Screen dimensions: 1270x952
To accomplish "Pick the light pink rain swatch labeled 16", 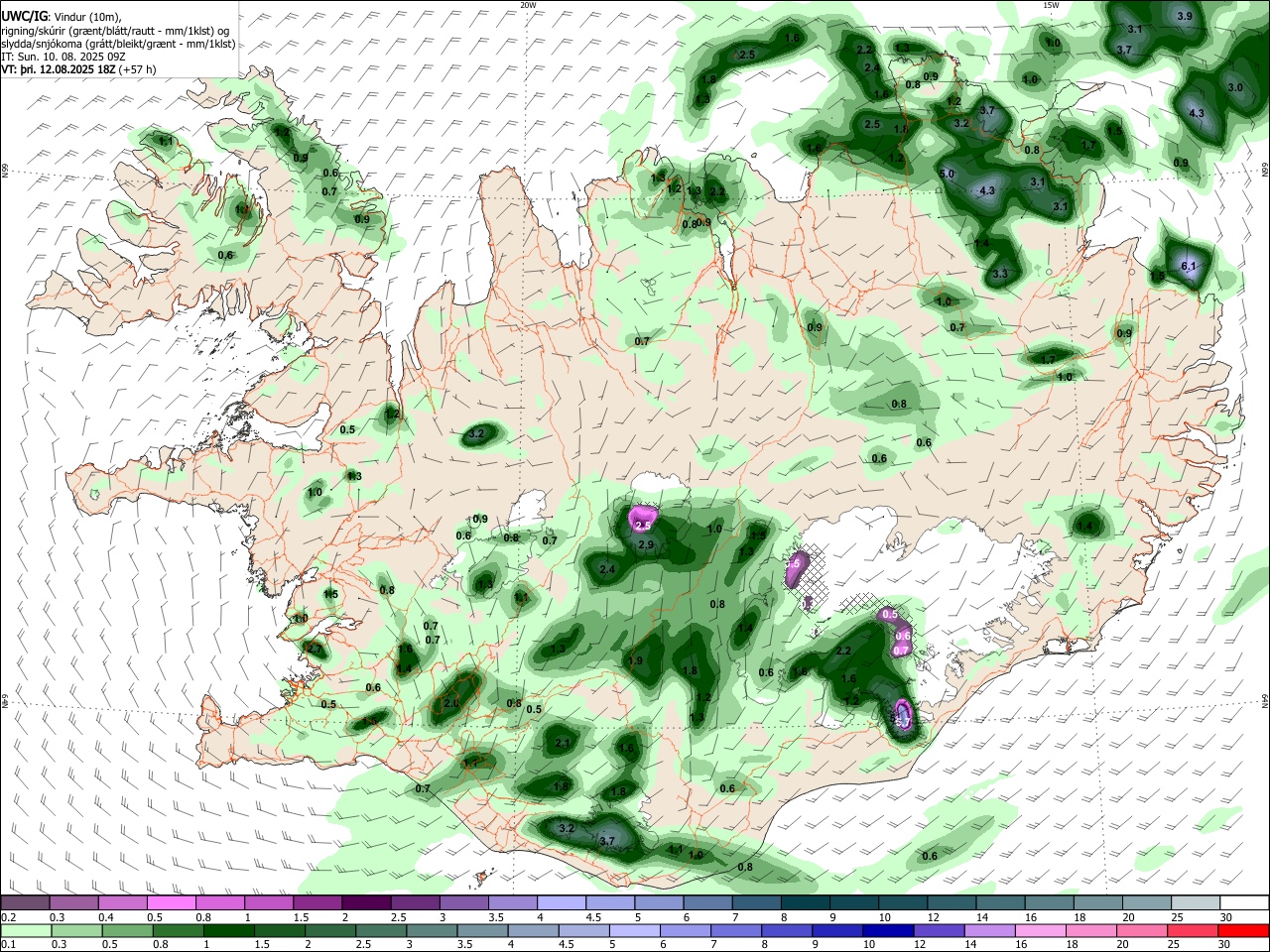I will point(1041,930).
